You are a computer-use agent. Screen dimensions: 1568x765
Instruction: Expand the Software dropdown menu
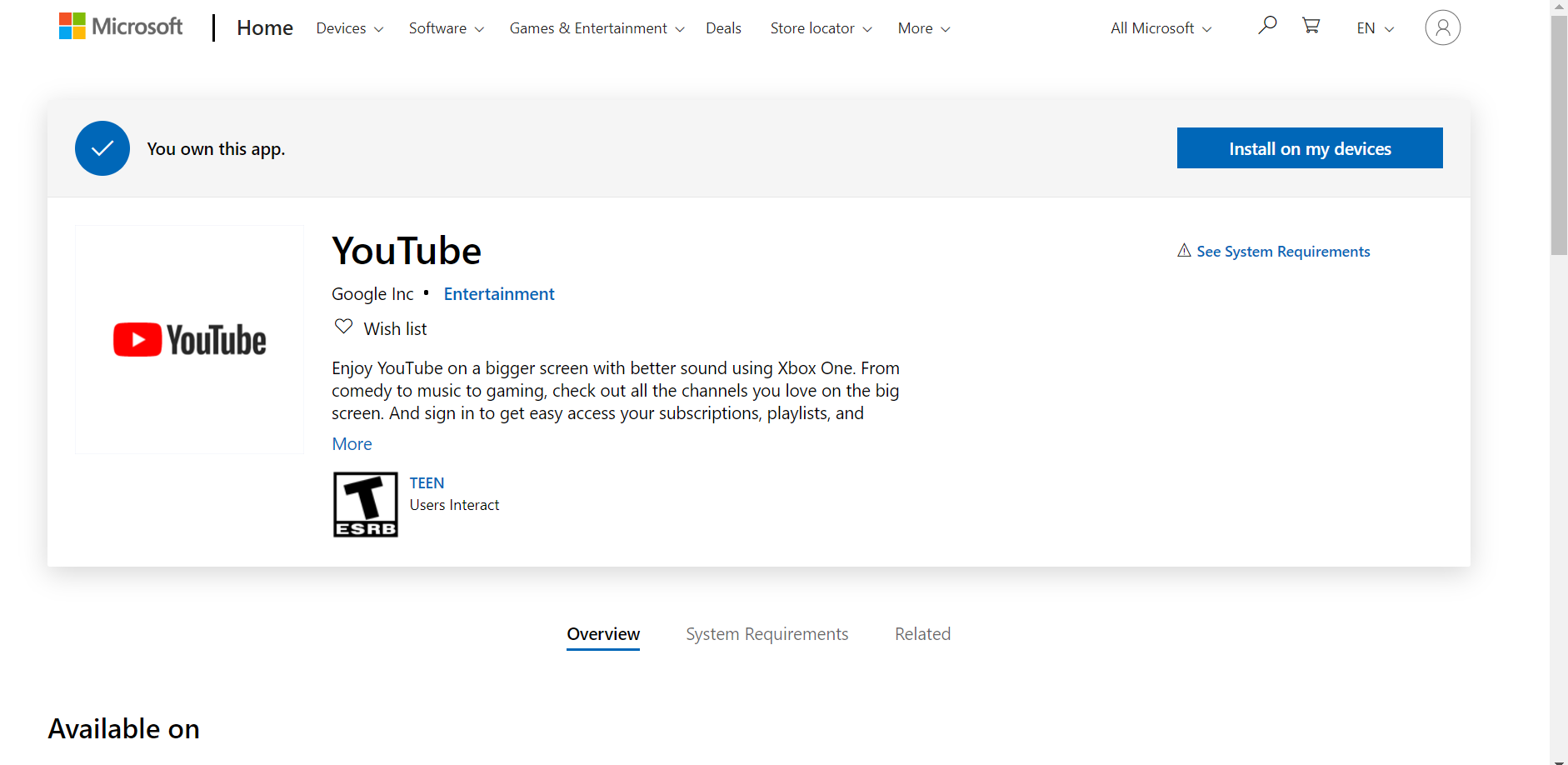pyautogui.click(x=446, y=28)
